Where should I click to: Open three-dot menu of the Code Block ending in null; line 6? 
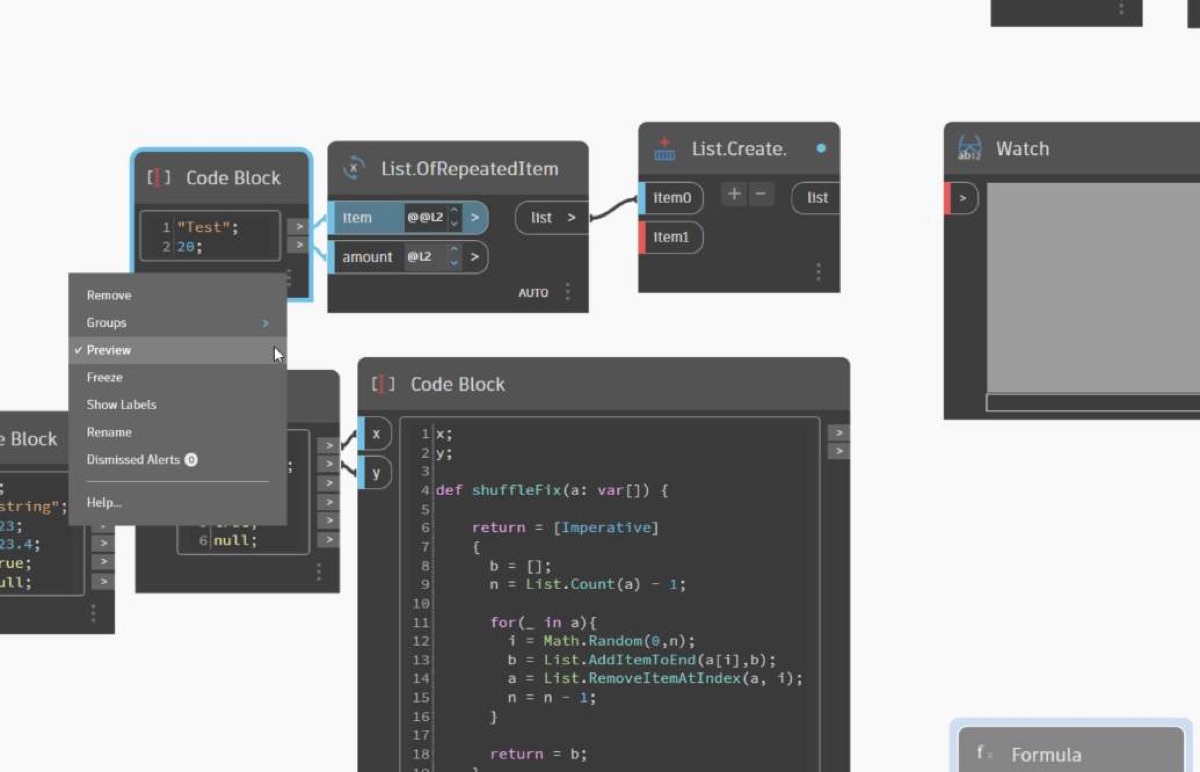click(319, 572)
